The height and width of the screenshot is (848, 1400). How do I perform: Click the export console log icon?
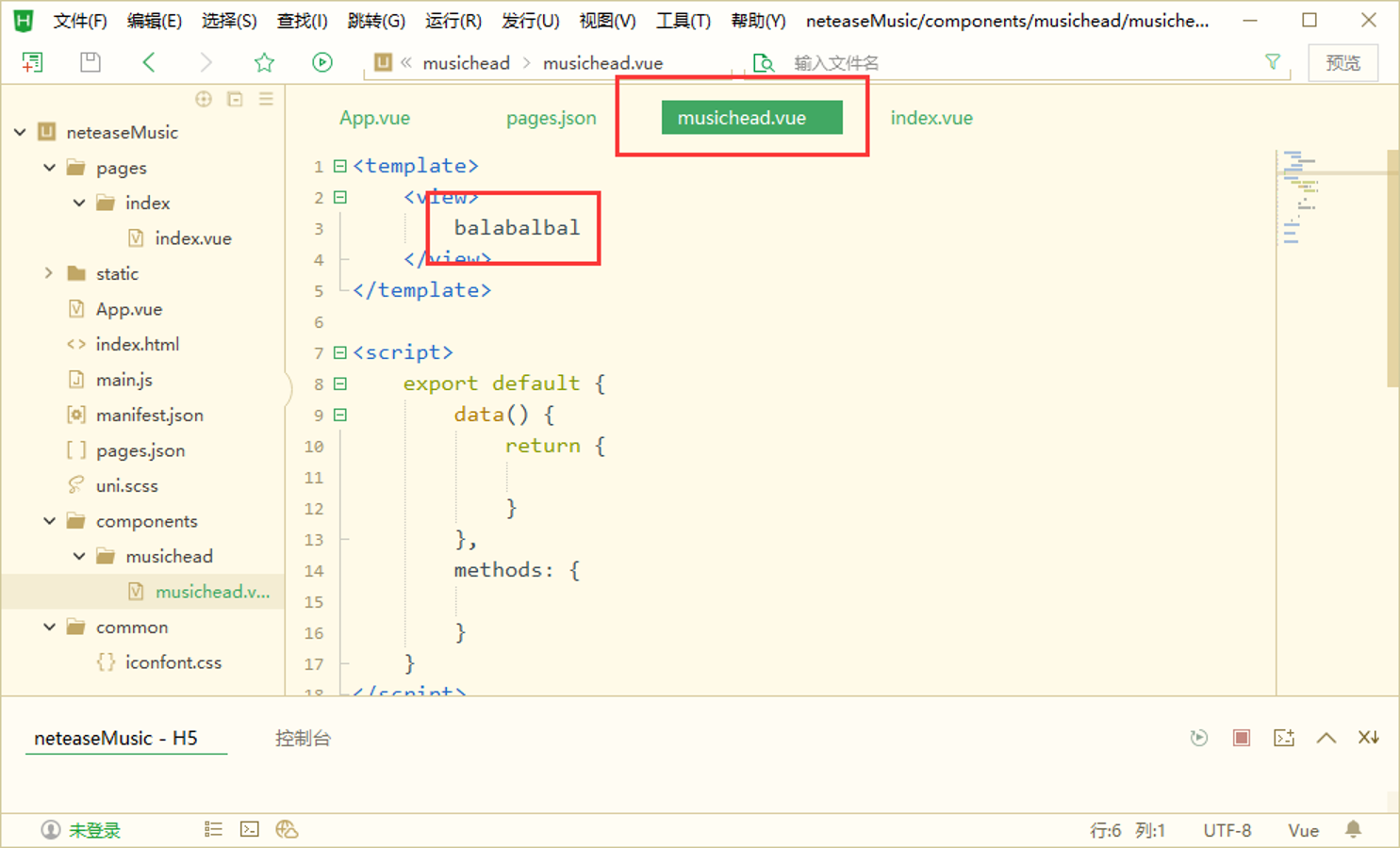click(x=1284, y=738)
